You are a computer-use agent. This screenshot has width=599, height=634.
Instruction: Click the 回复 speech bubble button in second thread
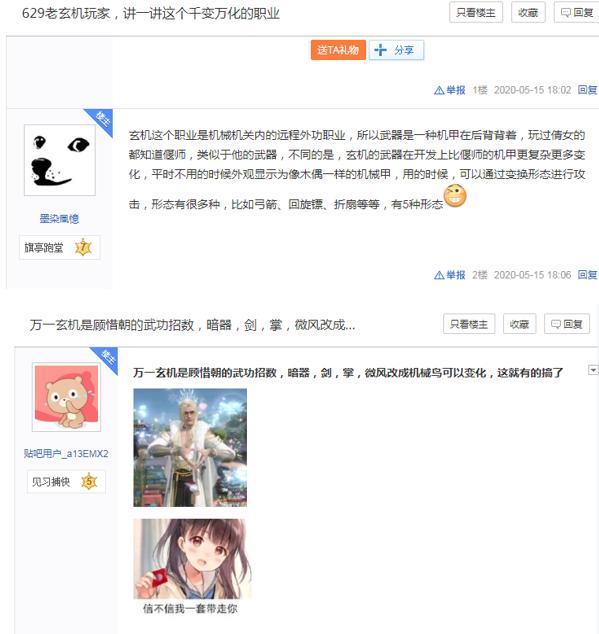point(567,324)
